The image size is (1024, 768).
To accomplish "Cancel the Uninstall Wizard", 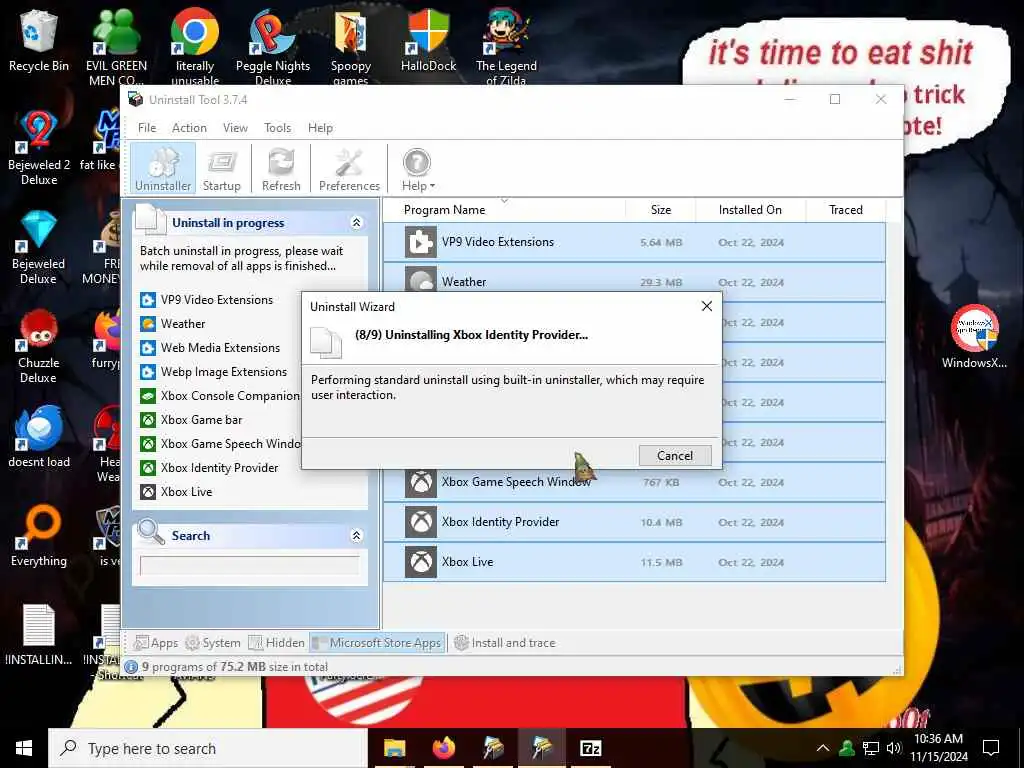I will pyautogui.click(x=675, y=456).
